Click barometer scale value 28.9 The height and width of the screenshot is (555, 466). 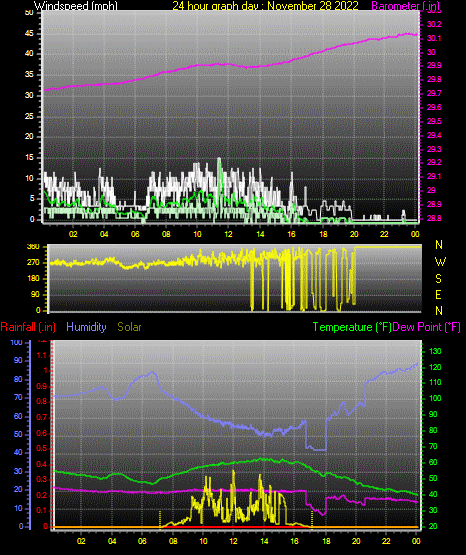pyautogui.click(x=434, y=205)
